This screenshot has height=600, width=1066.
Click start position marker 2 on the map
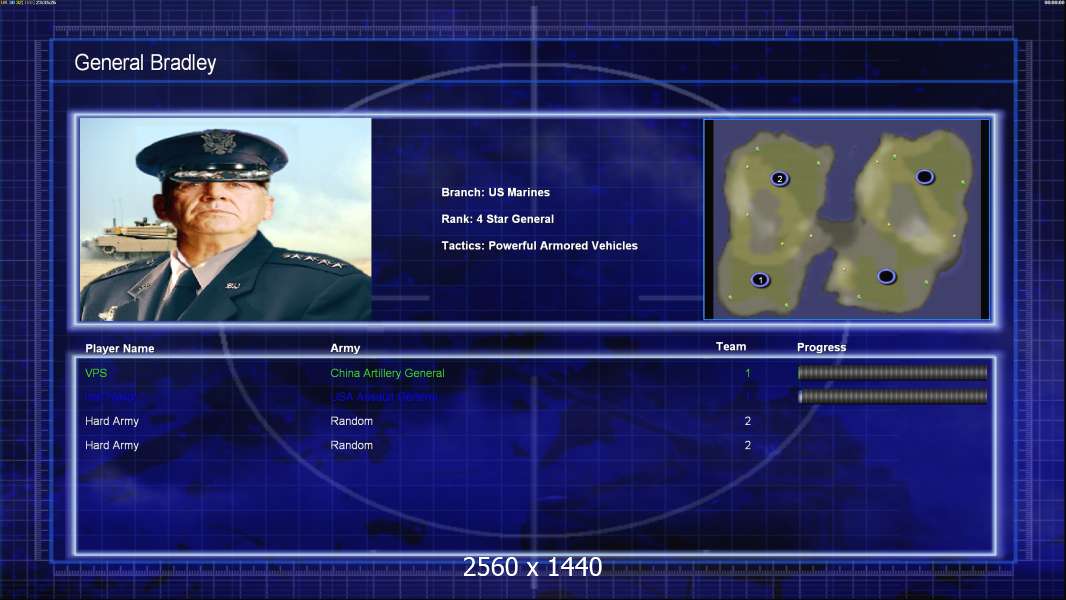(x=780, y=179)
